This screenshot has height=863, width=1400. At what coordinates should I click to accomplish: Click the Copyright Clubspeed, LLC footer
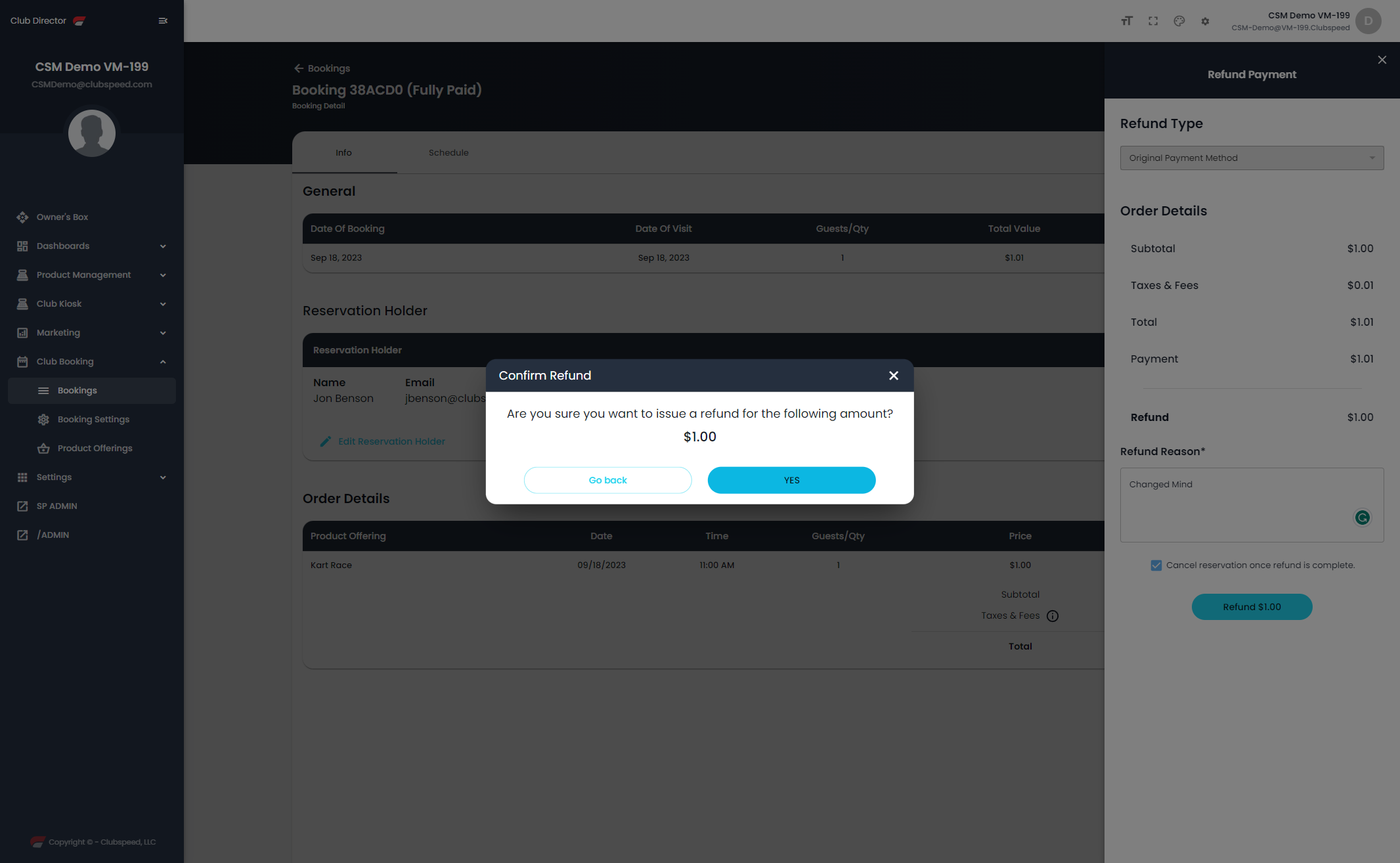(x=102, y=842)
